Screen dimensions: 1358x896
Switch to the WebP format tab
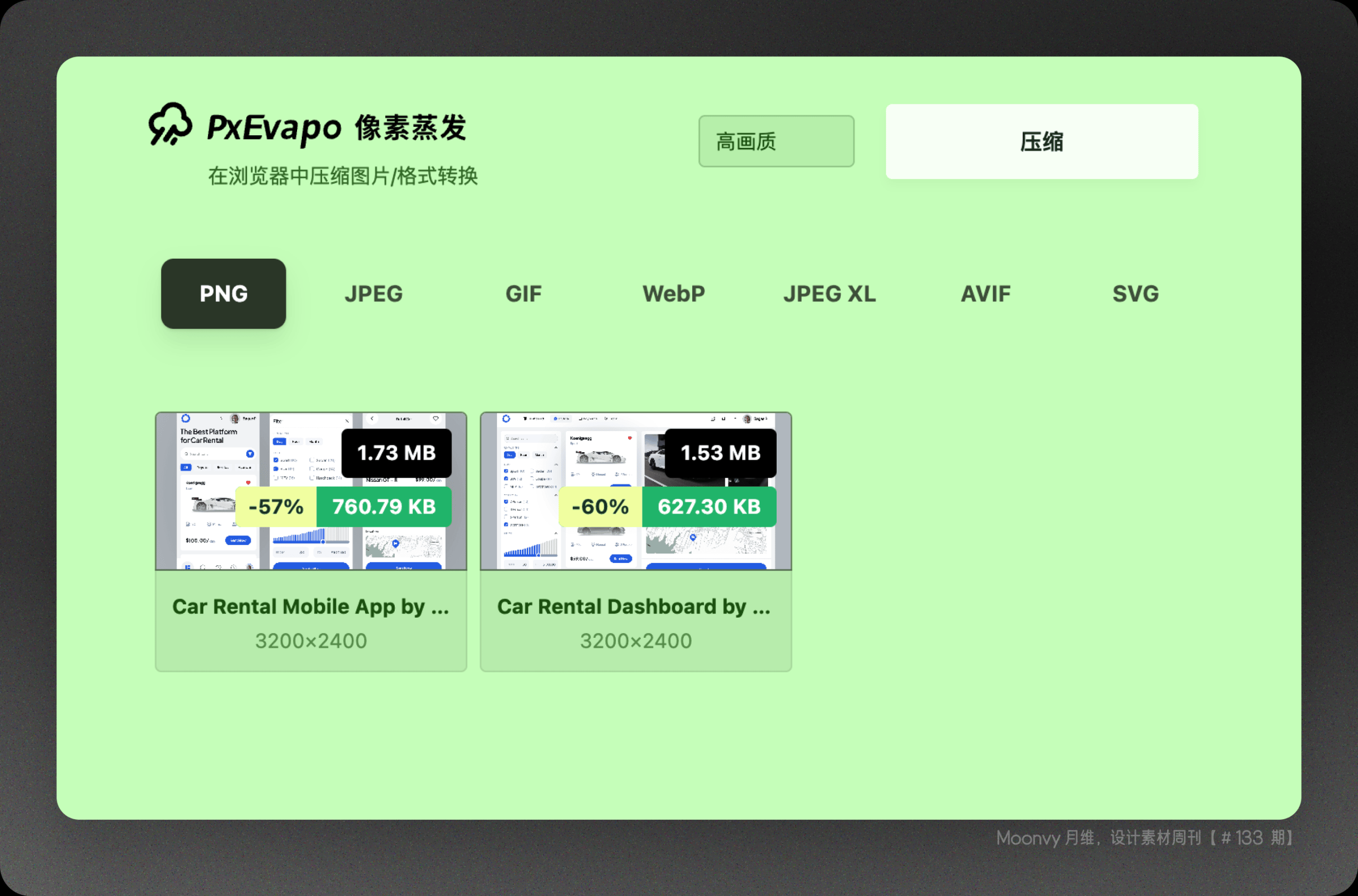pyautogui.click(x=674, y=294)
